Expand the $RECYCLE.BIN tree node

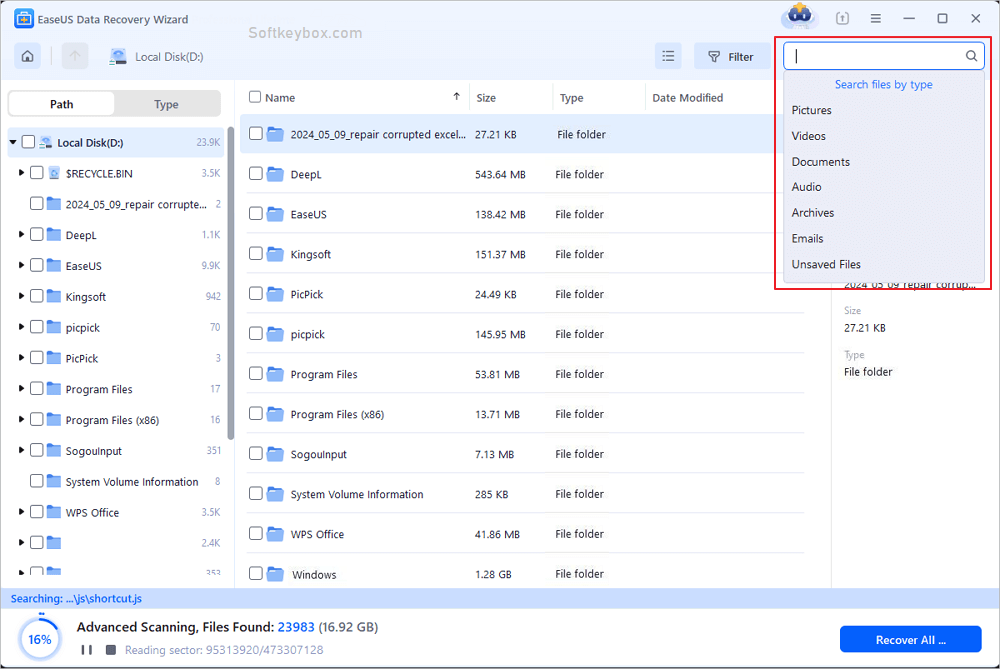point(20,172)
